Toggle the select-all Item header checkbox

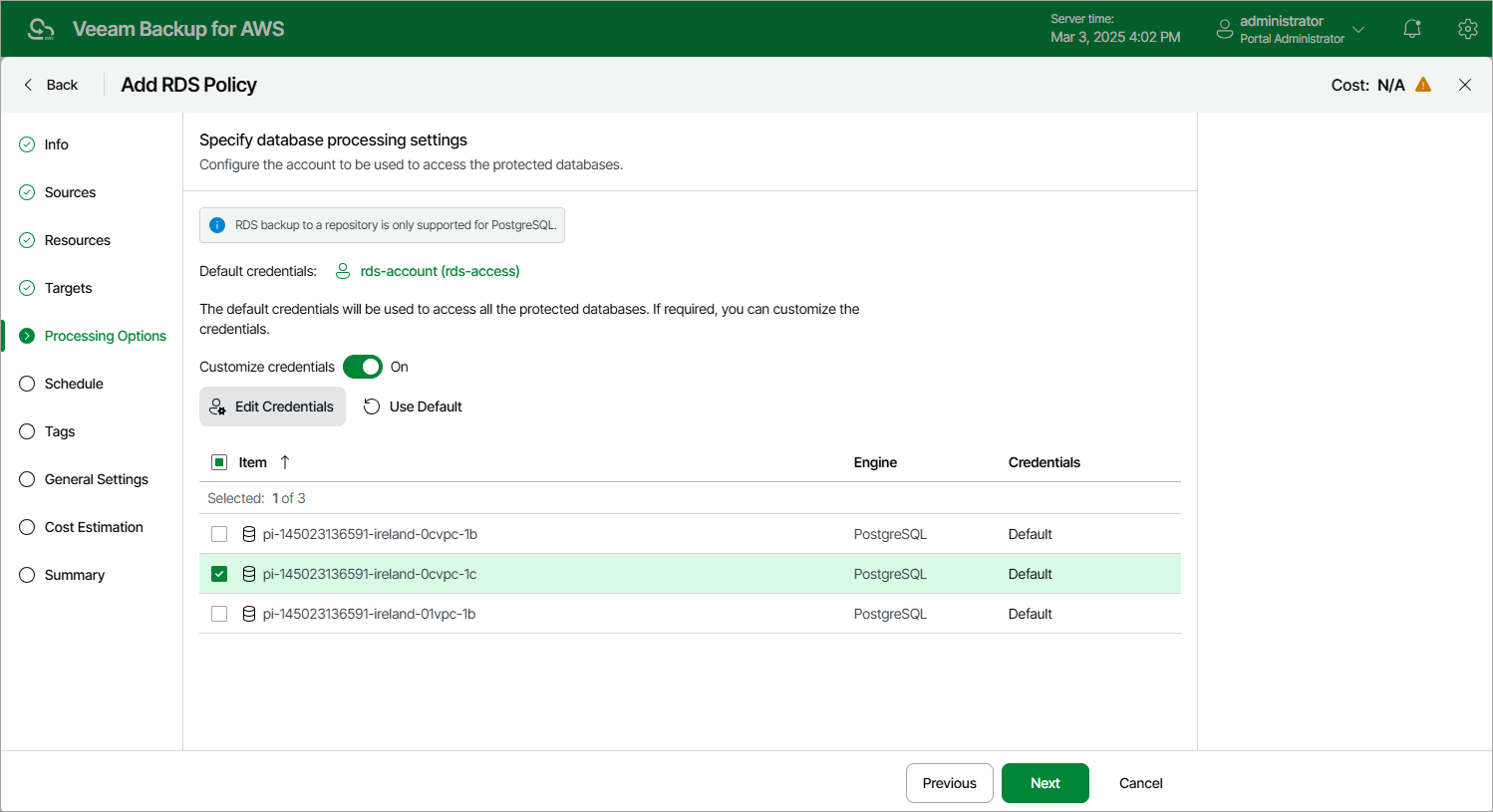coord(219,462)
